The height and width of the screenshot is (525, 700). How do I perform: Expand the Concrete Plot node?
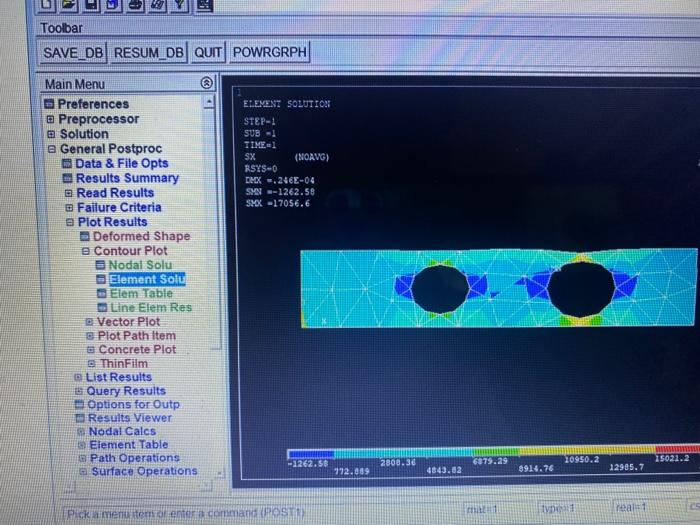coord(91,350)
